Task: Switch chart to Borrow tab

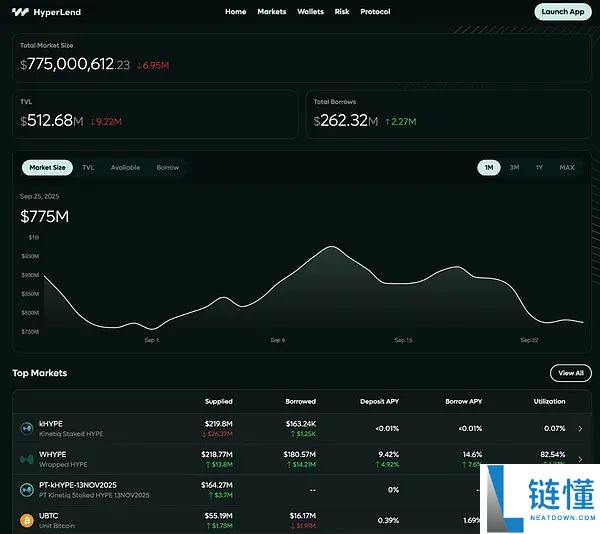Action: click(x=168, y=168)
